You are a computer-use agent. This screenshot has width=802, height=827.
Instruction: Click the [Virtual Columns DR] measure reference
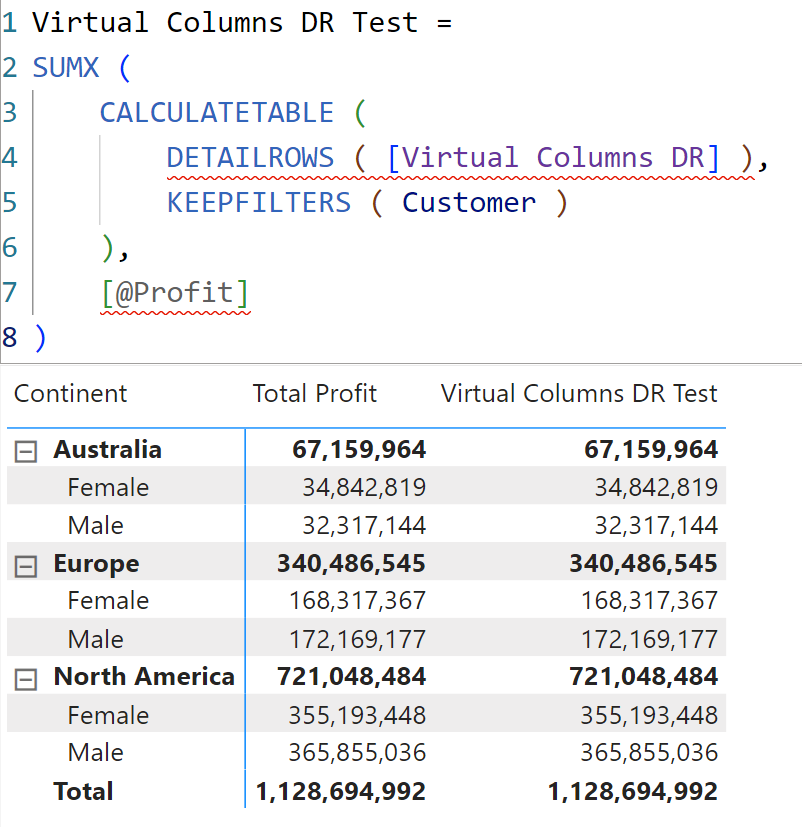[553, 157]
